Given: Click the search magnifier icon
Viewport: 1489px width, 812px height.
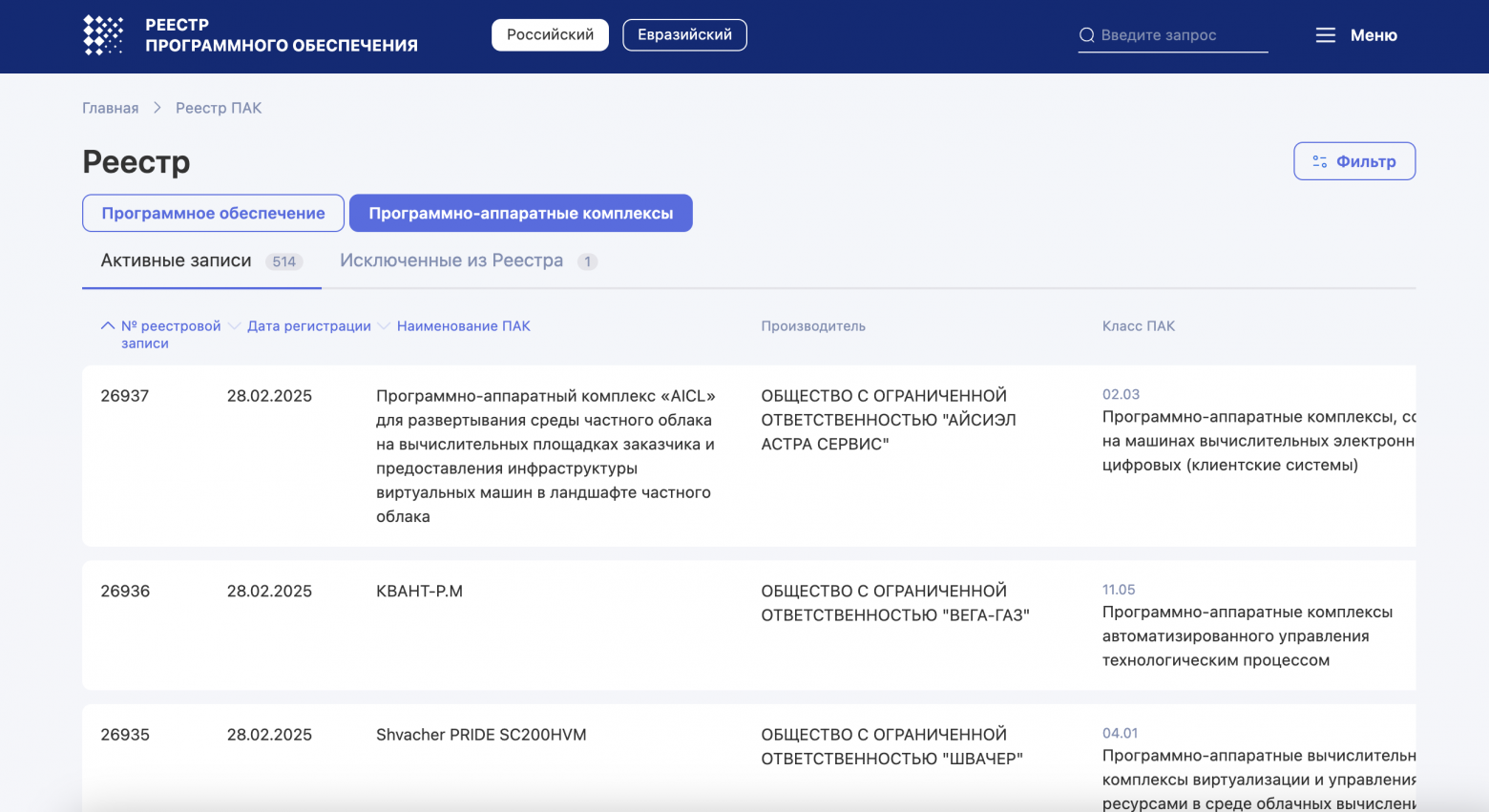Looking at the screenshot, I should [x=1086, y=35].
